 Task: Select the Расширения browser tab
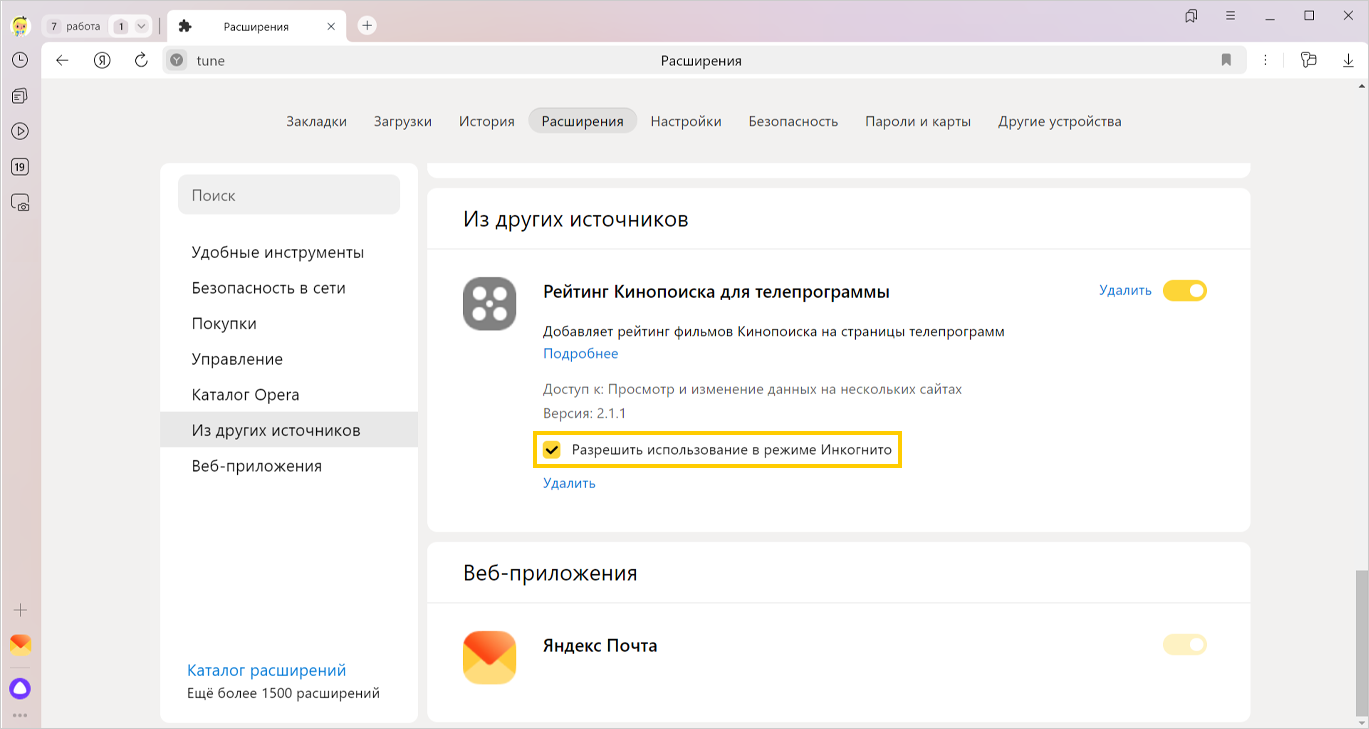(x=257, y=26)
